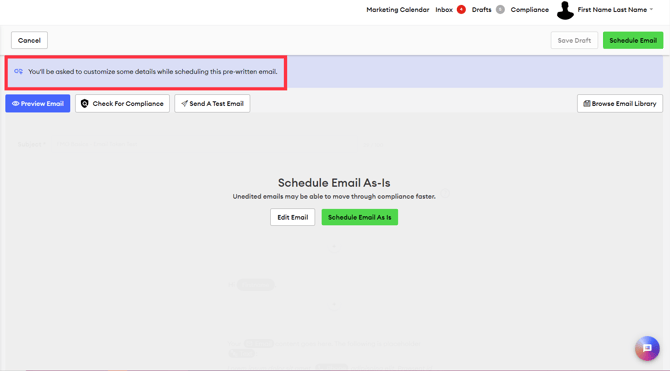This screenshot has width=670, height=371.
Task: Expand the First Name Last Name dropdown
Action: (615, 9)
